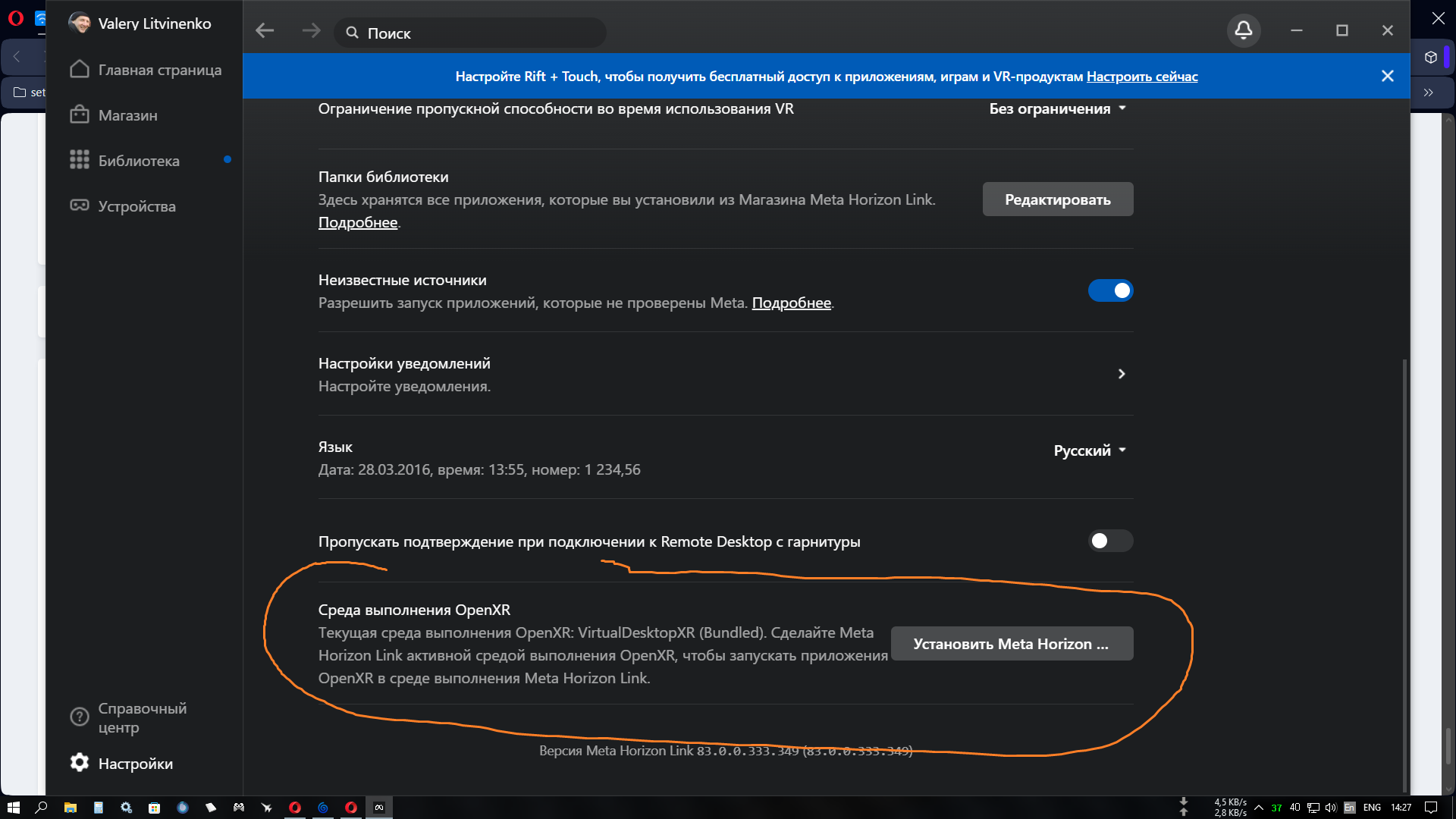
Task: Open clock showing 14:27
Action: click(x=1401, y=808)
